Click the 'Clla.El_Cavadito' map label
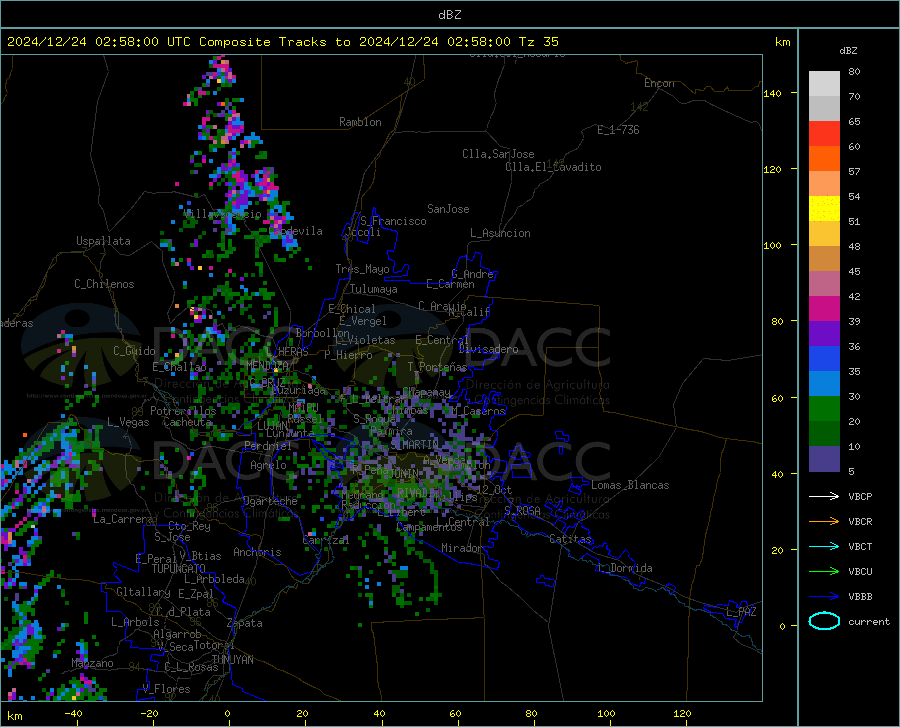The image size is (900, 727). tap(553, 167)
